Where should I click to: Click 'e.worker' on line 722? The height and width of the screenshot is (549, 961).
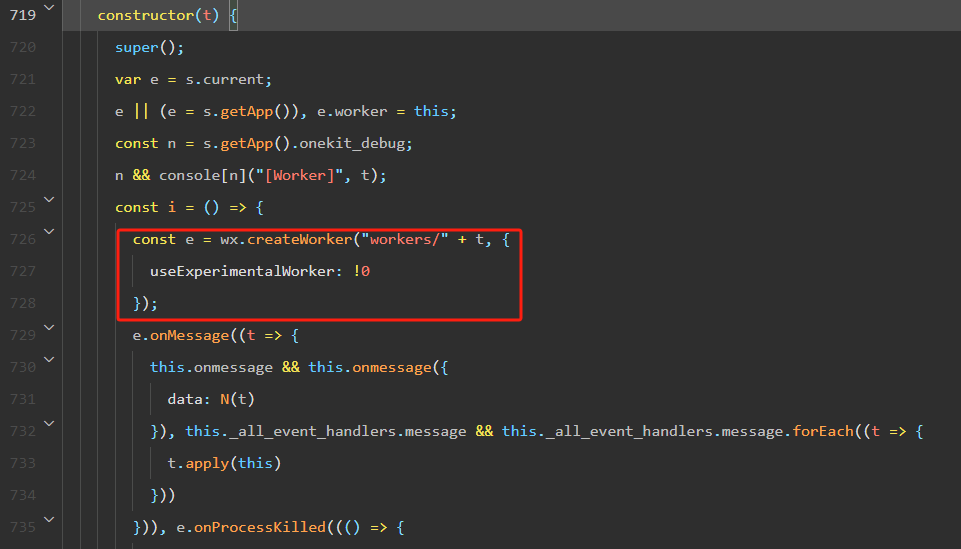[x=352, y=112]
